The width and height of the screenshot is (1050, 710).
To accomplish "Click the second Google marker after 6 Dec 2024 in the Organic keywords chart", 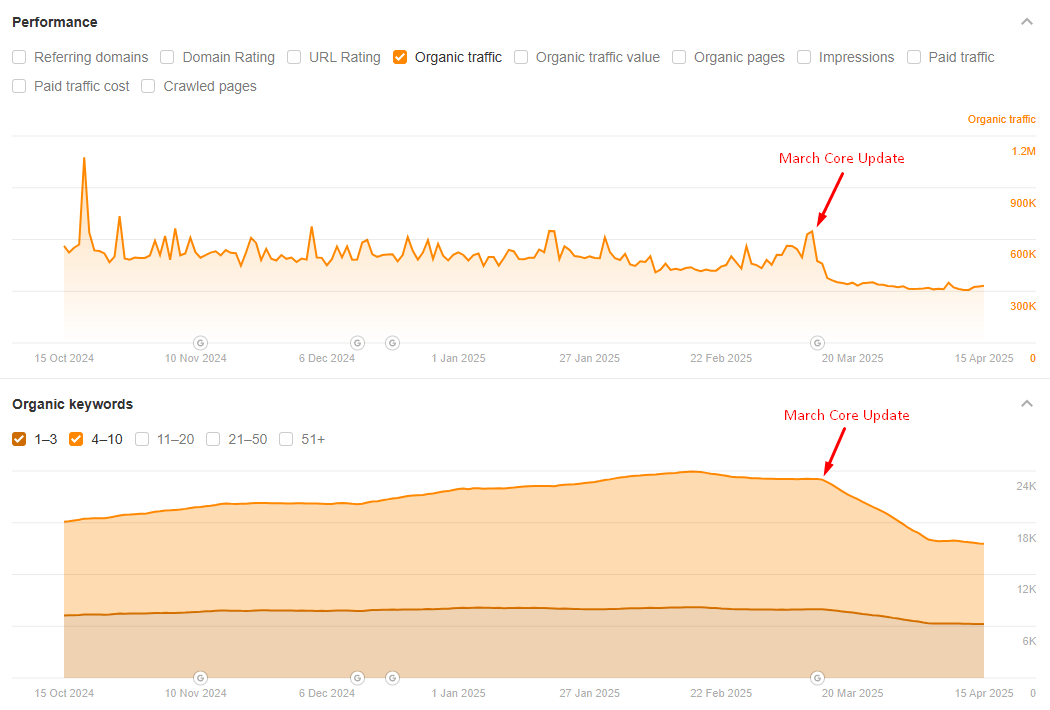I will 392,678.
